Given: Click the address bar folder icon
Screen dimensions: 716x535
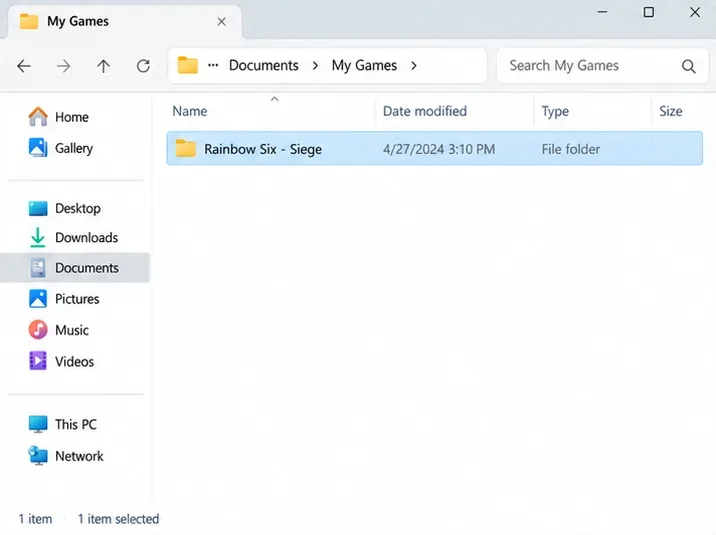Looking at the screenshot, I should click(187, 65).
